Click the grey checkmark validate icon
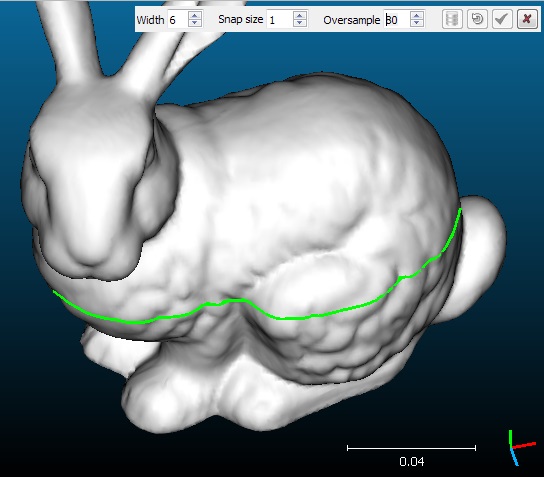The image size is (544, 477). pos(502,19)
